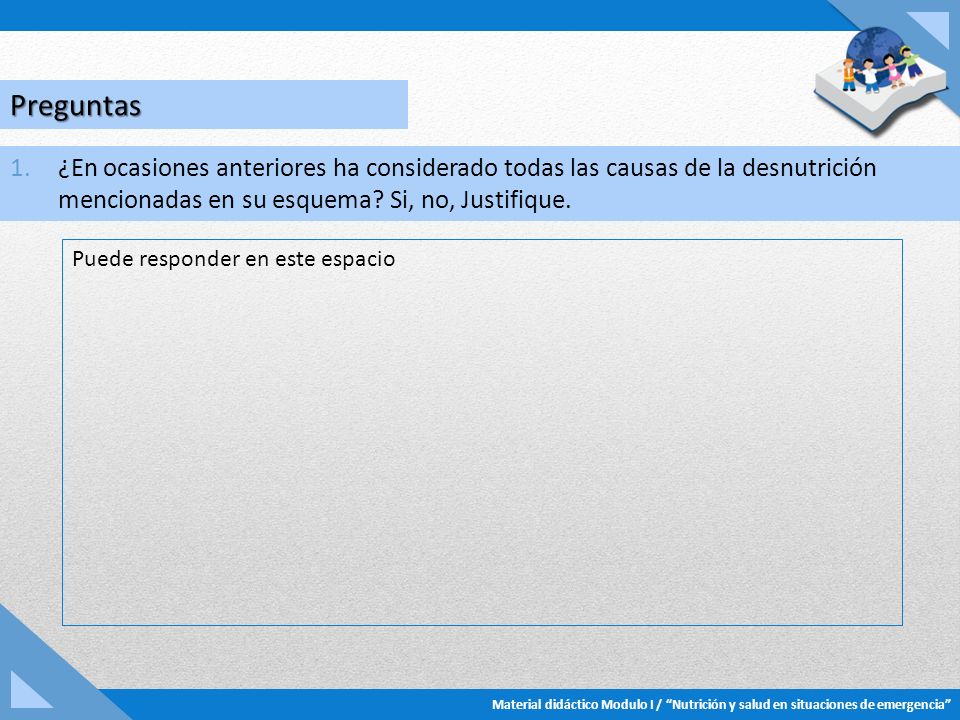960x720 pixels.
Task: Click the "Puede responder en este espacio" answer box
Action: [482, 432]
